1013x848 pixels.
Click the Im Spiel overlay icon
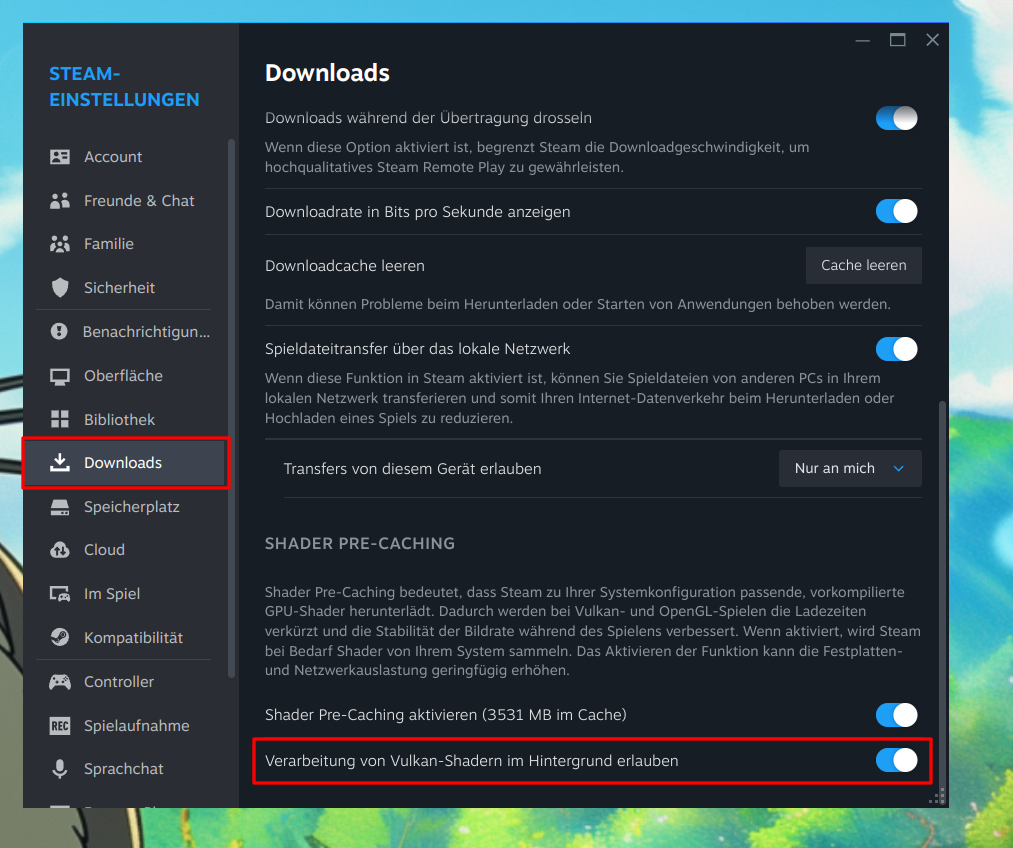click(59, 594)
